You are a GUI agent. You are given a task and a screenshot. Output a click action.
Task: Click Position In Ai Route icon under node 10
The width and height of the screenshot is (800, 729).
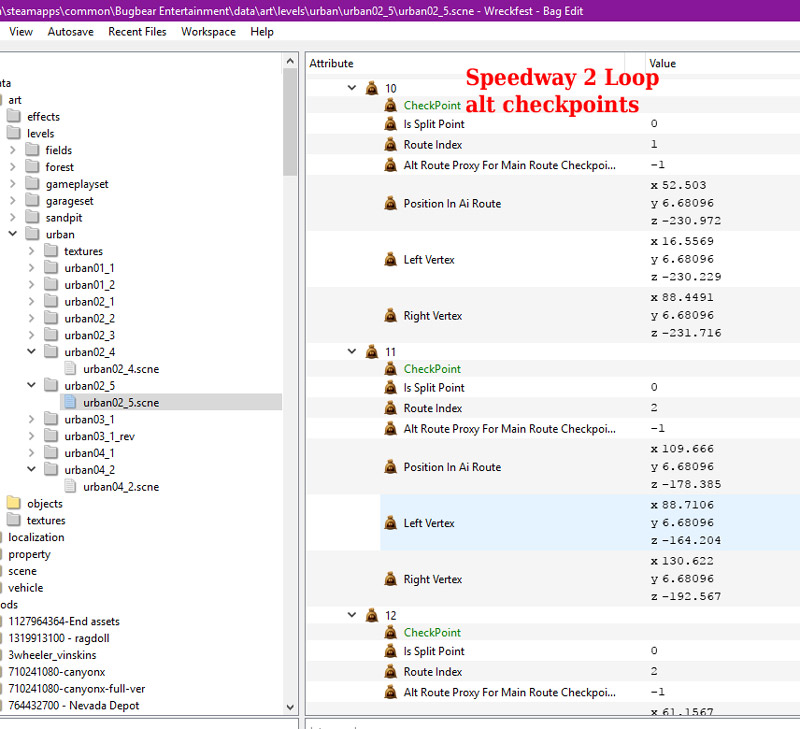point(390,204)
